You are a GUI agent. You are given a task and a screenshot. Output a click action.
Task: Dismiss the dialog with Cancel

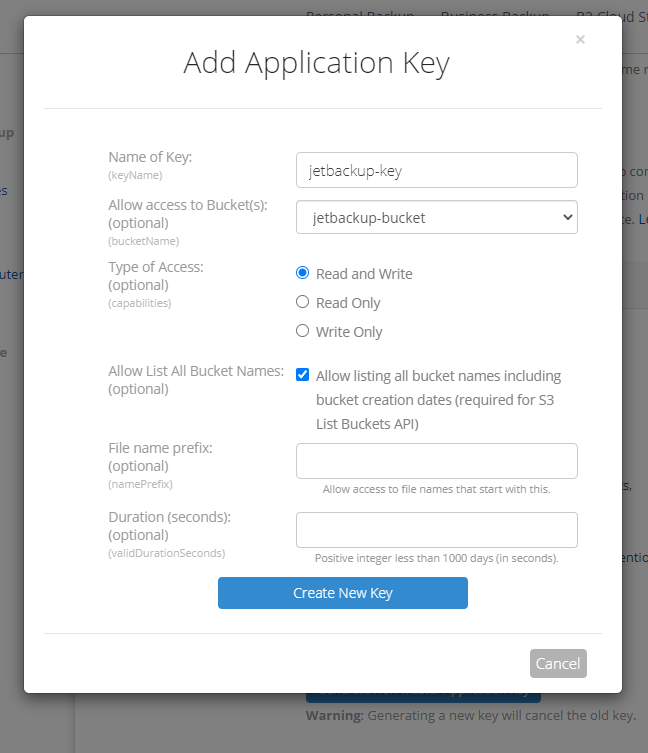tap(558, 664)
